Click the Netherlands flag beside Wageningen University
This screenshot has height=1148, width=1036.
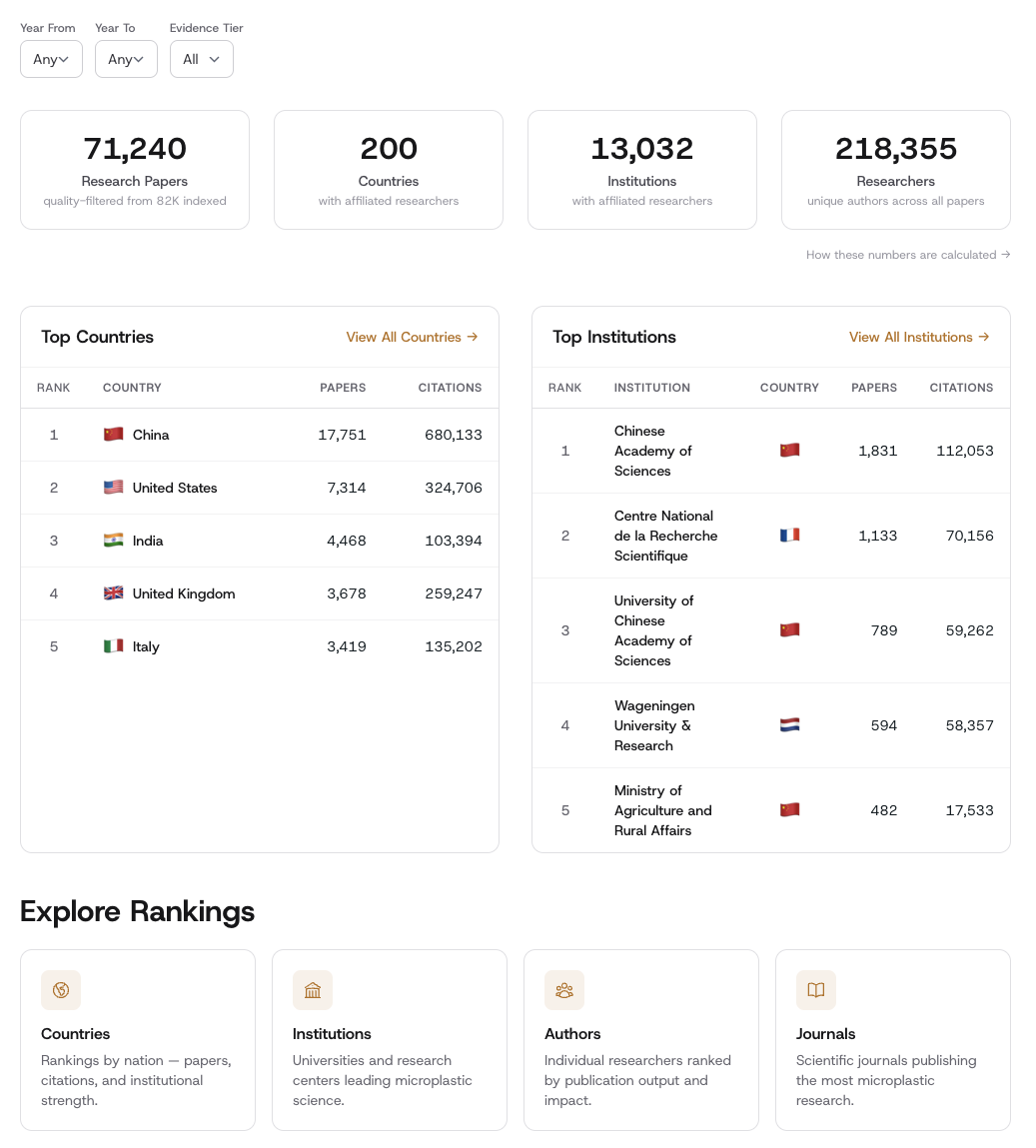coord(789,725)
